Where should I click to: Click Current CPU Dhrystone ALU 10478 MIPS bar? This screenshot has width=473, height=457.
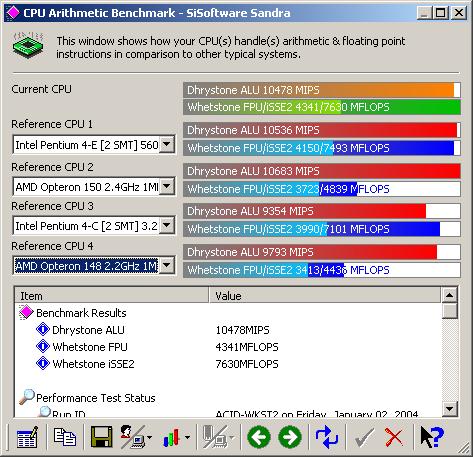coord(322,90)
